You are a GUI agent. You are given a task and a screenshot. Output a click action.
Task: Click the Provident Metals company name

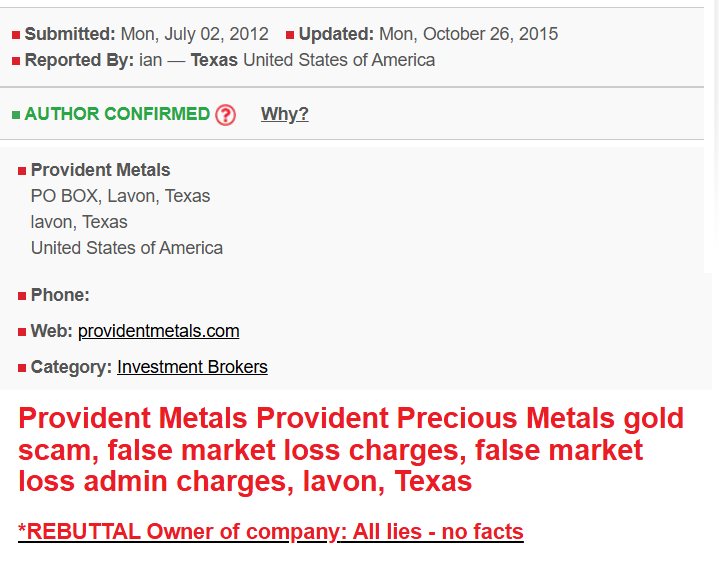click(100, 170)
